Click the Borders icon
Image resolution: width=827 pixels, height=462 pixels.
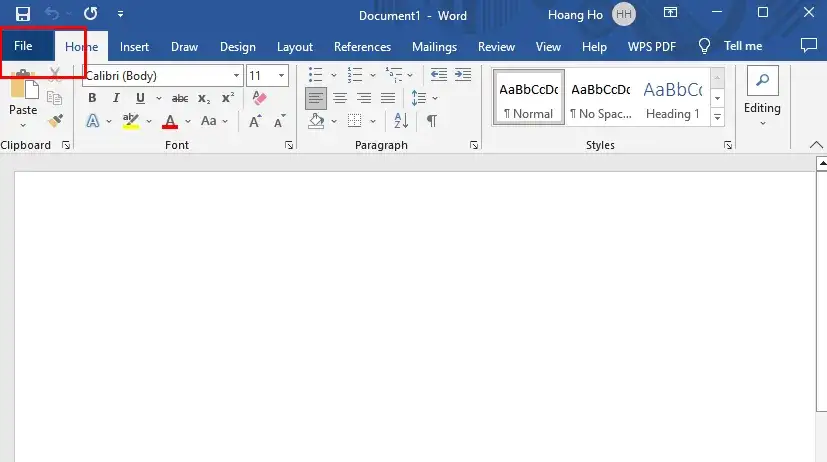pos(355,121)
